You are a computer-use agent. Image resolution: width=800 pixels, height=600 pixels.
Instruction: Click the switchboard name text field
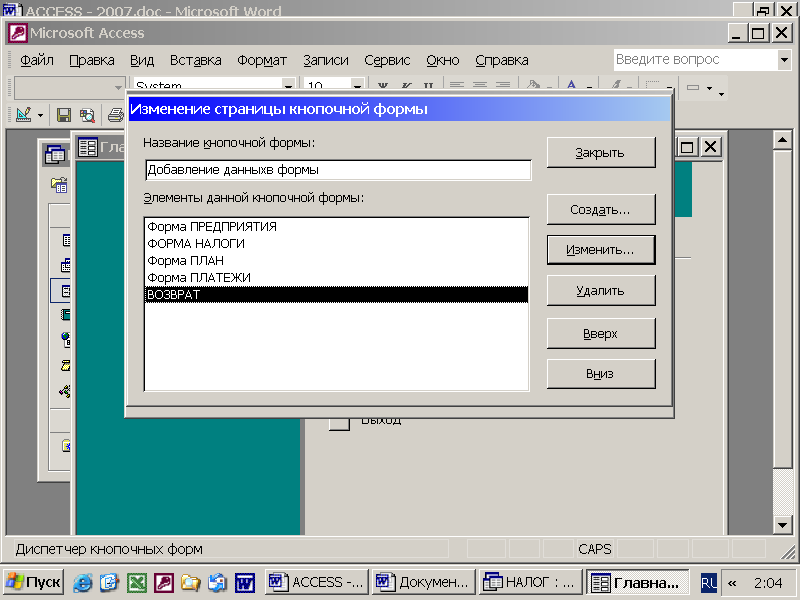338,170
